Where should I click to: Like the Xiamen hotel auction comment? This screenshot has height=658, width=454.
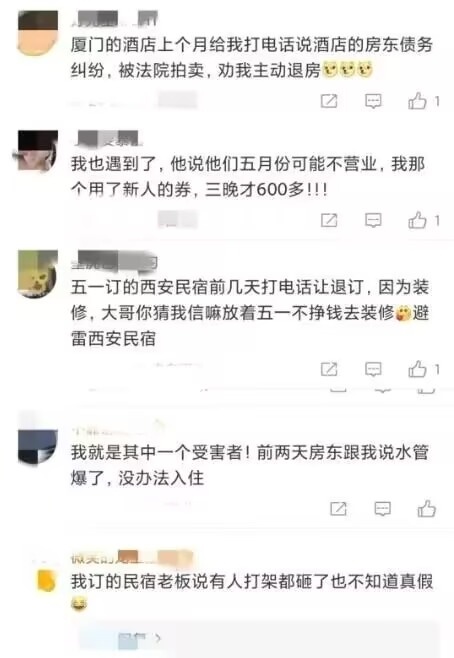[x=417, y=101]
